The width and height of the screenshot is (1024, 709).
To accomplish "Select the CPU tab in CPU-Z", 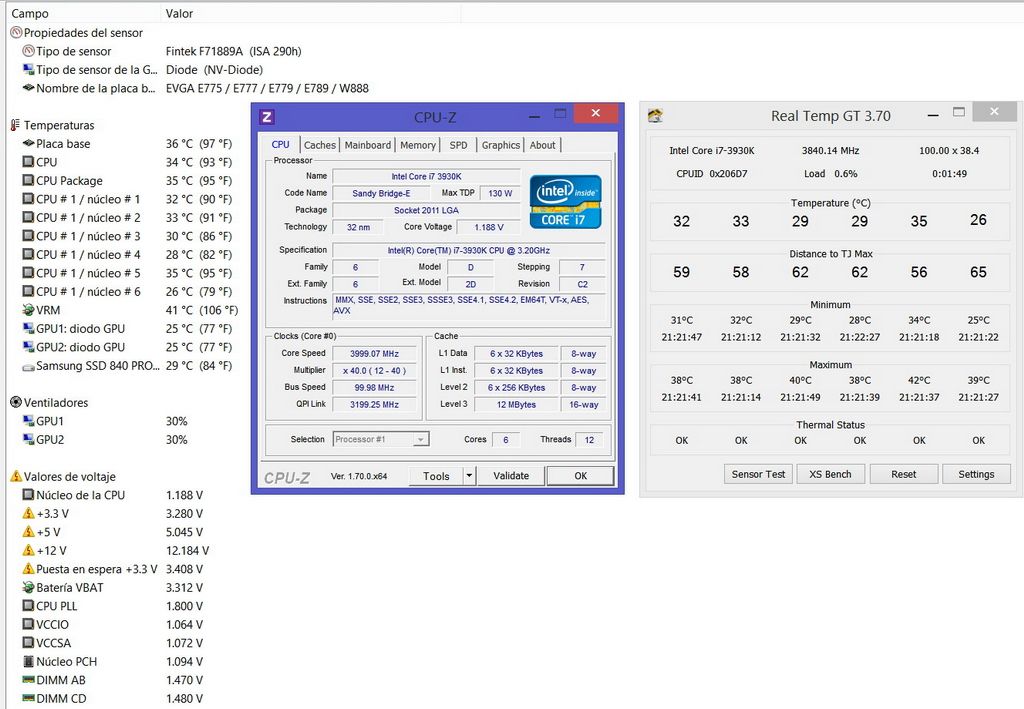I will pyautogui.click(x=281, y=144).
